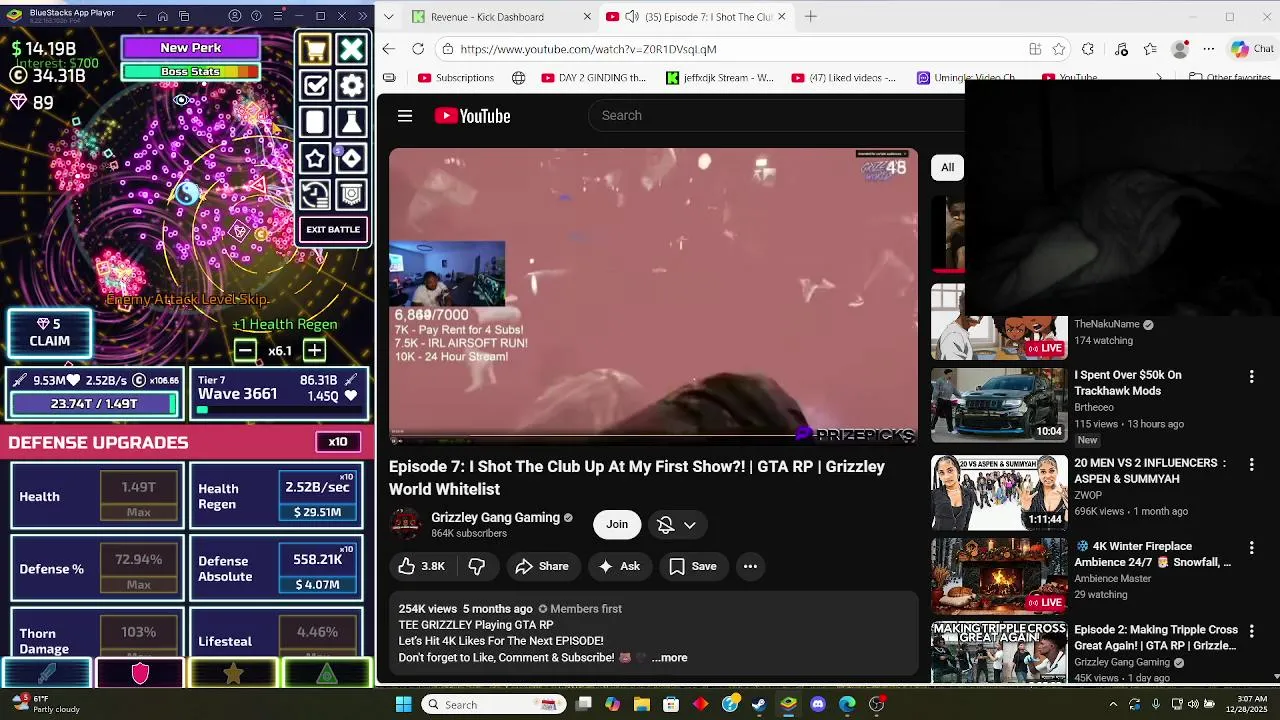Open a new browser tab
The image size is (1280, 720).
tap(811, 16)
